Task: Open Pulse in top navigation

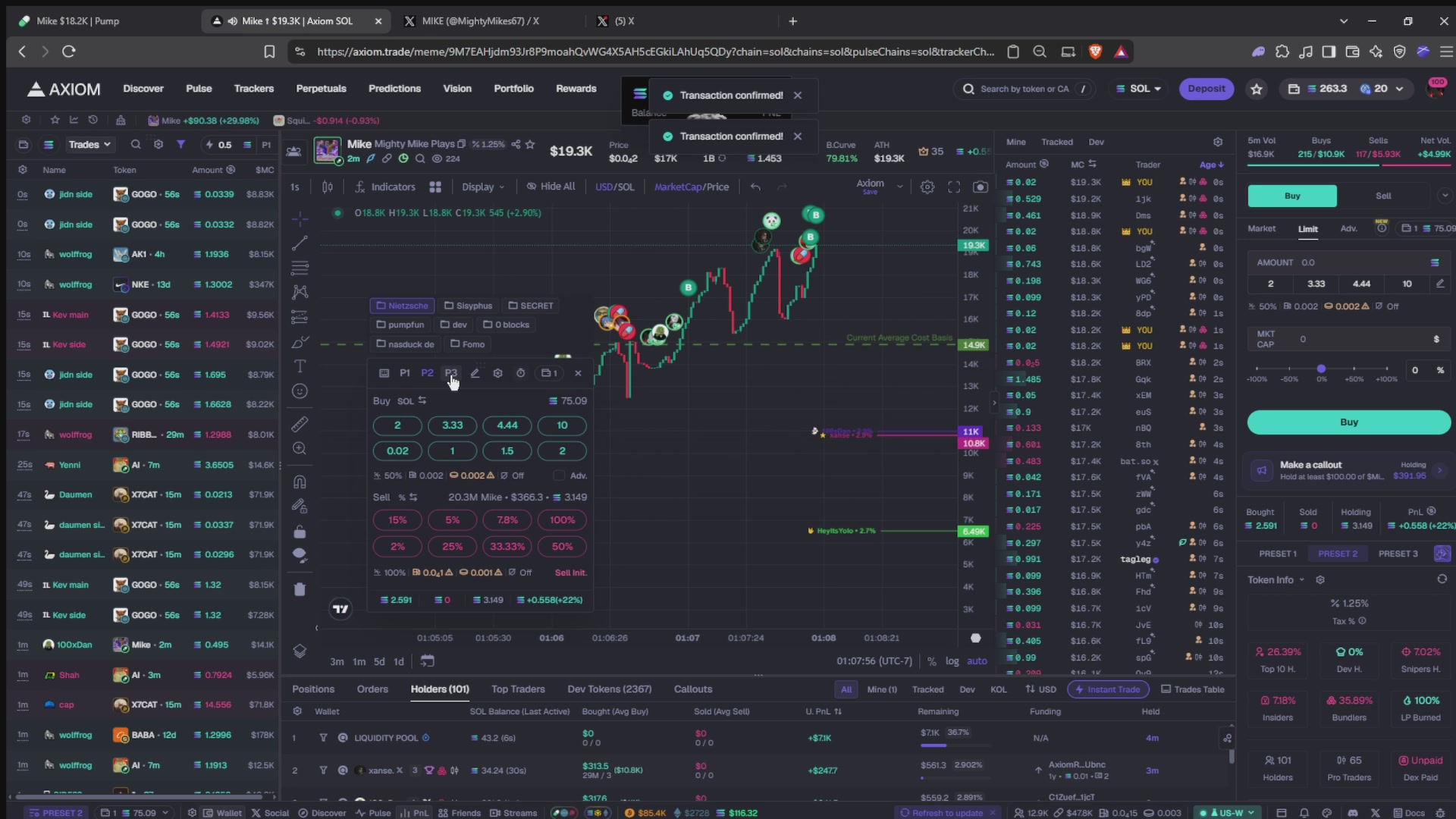Action: [199, 89]
